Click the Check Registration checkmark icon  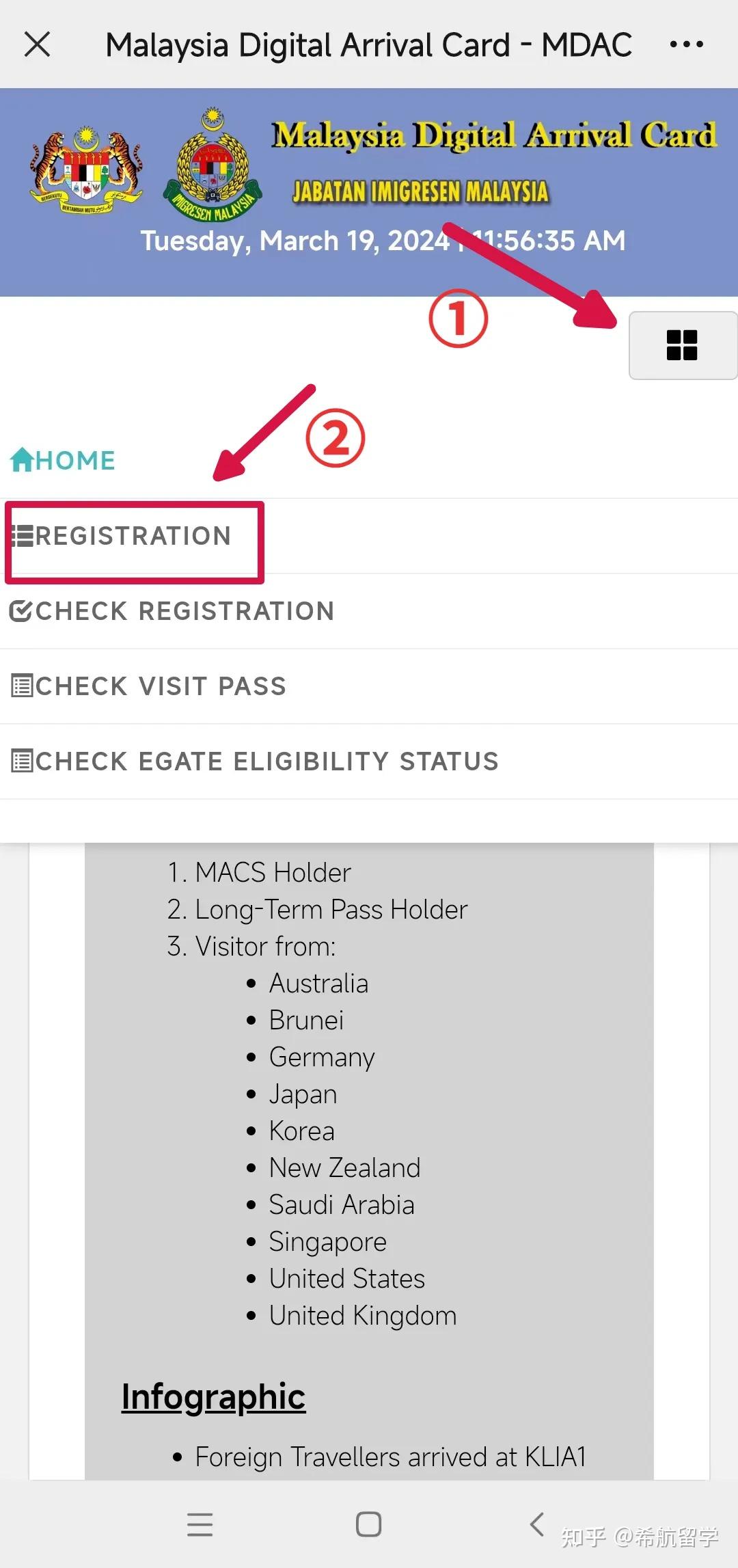20,611
